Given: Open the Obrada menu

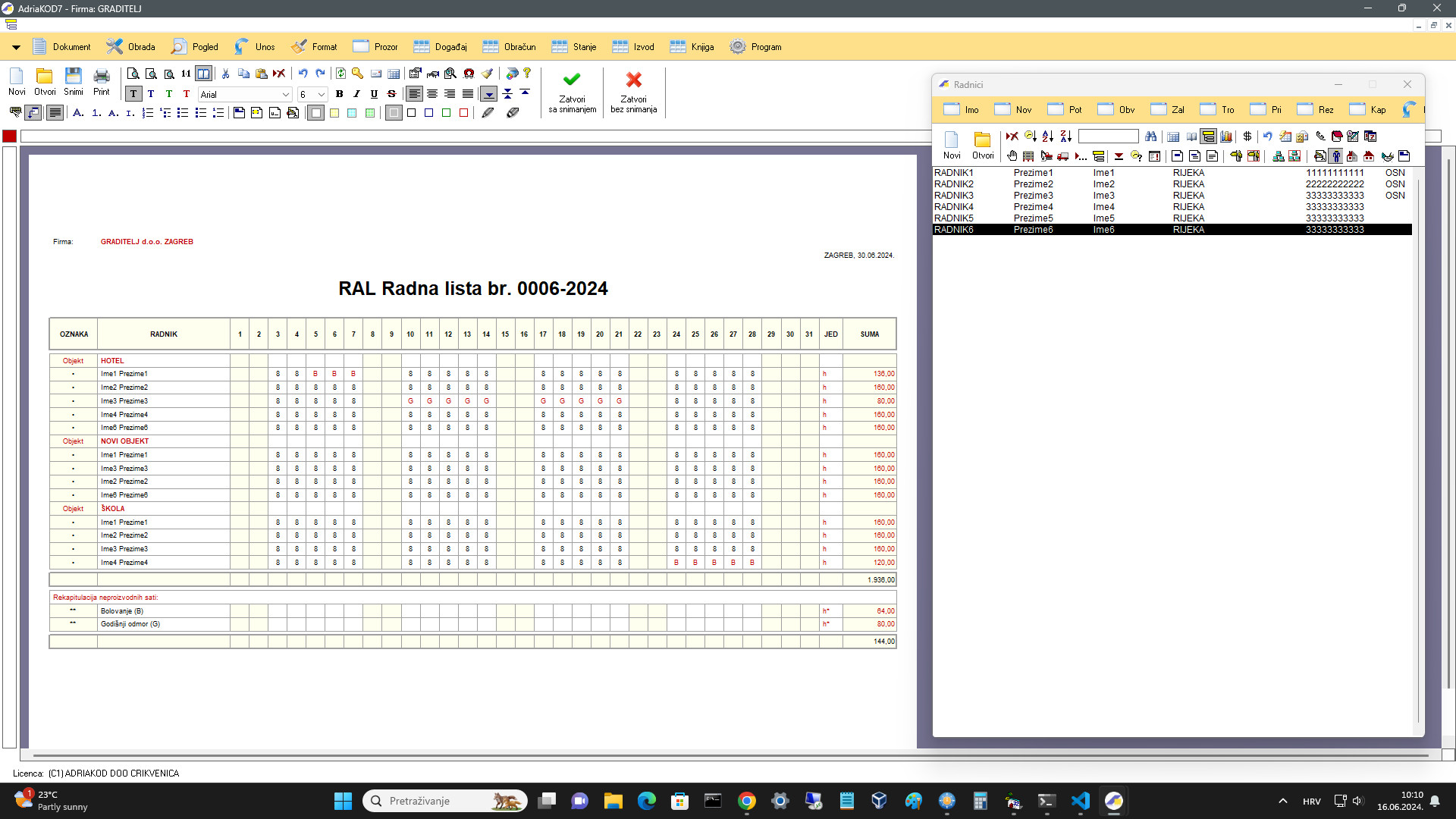Looking at the screenshot, I should pyautogui.click(x=130, y=47).
